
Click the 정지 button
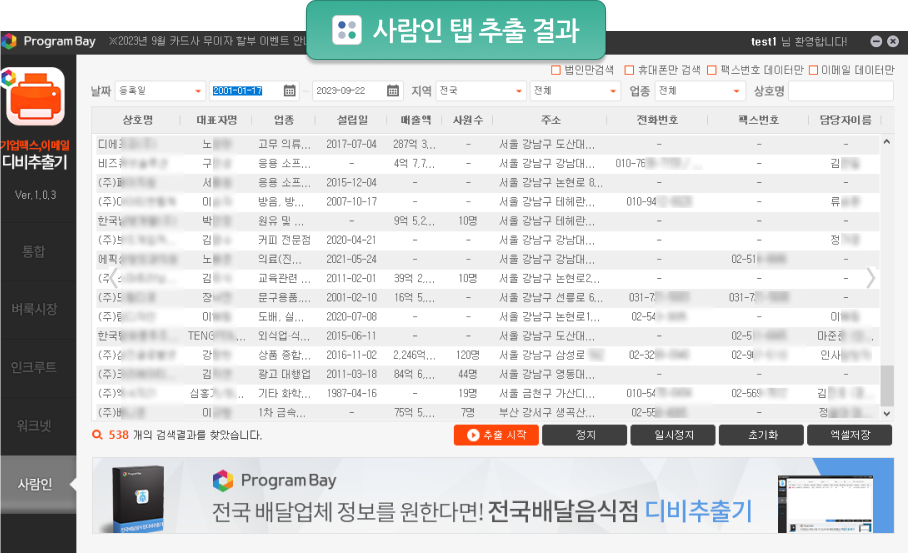pos(584,435)
